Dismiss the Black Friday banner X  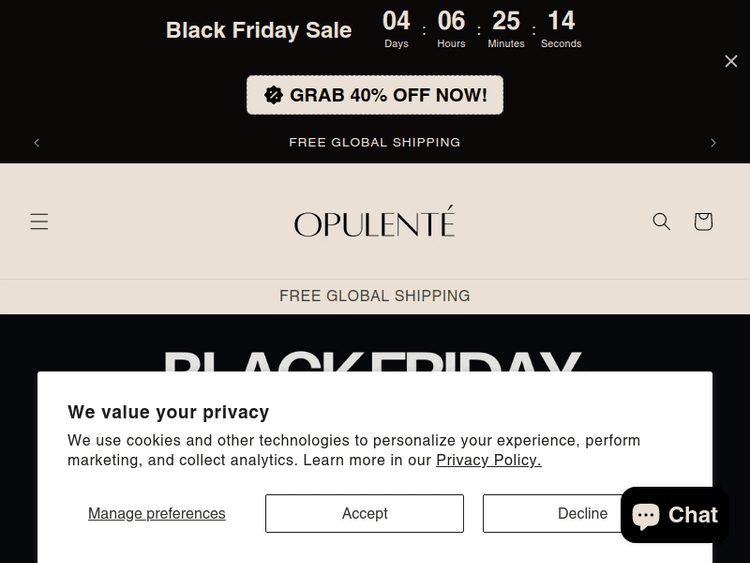pyautogui.click(x=731, y=61)
